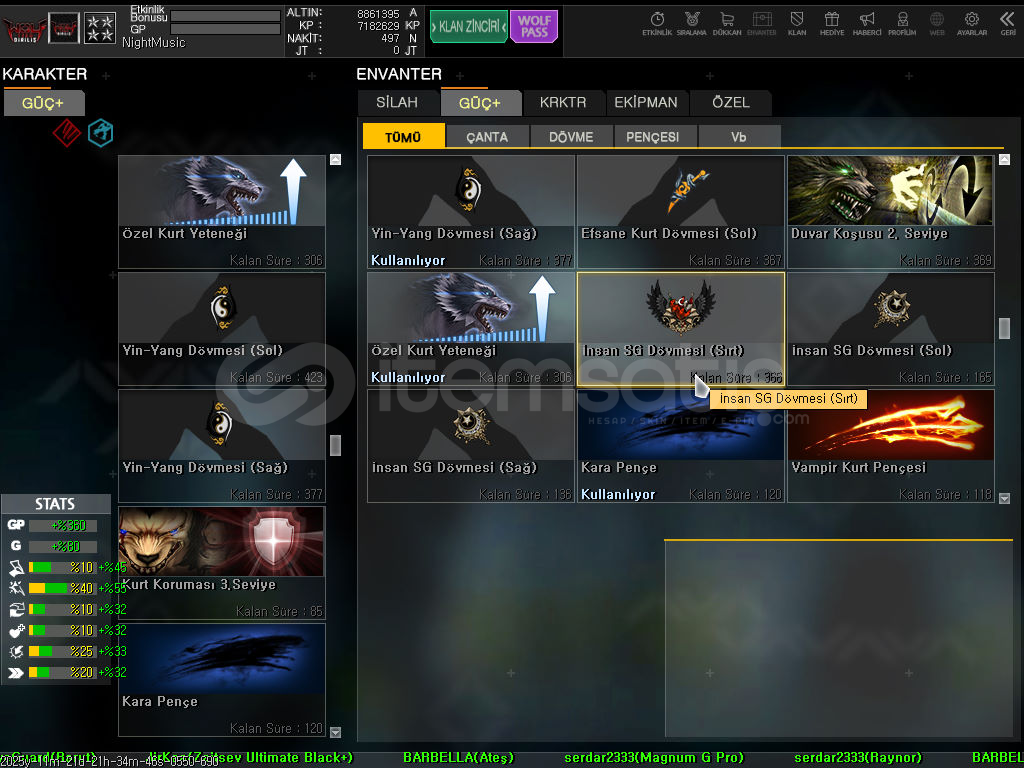Click the four-star rank badge
The height and width of the screenshot is (768, 1024).
point(100,28)
